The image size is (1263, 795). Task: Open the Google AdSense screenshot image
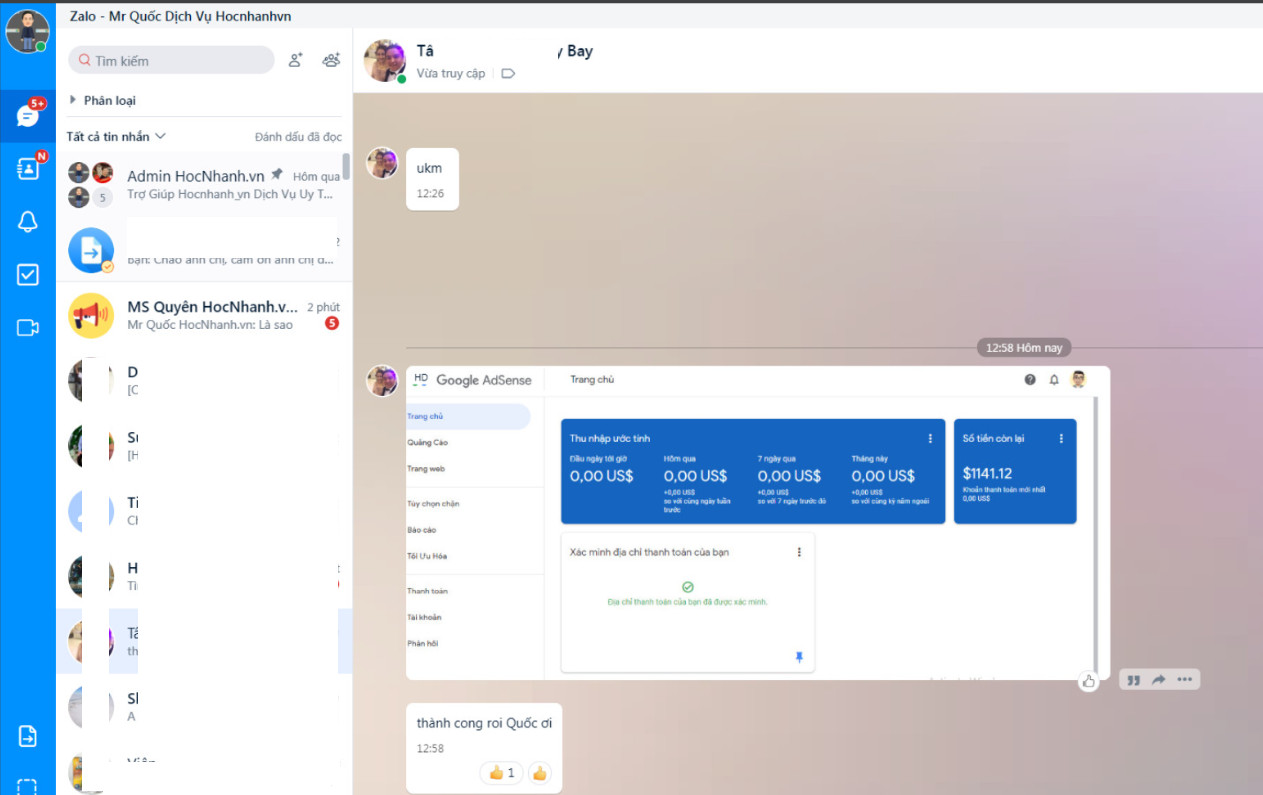pyautogui.click(x=757, y=523)
